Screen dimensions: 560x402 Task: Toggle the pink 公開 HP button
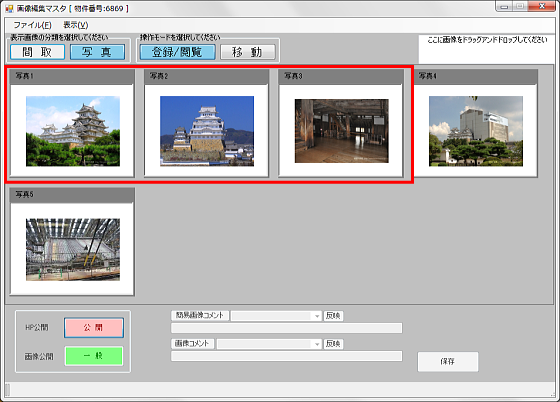tap(94, 328)
